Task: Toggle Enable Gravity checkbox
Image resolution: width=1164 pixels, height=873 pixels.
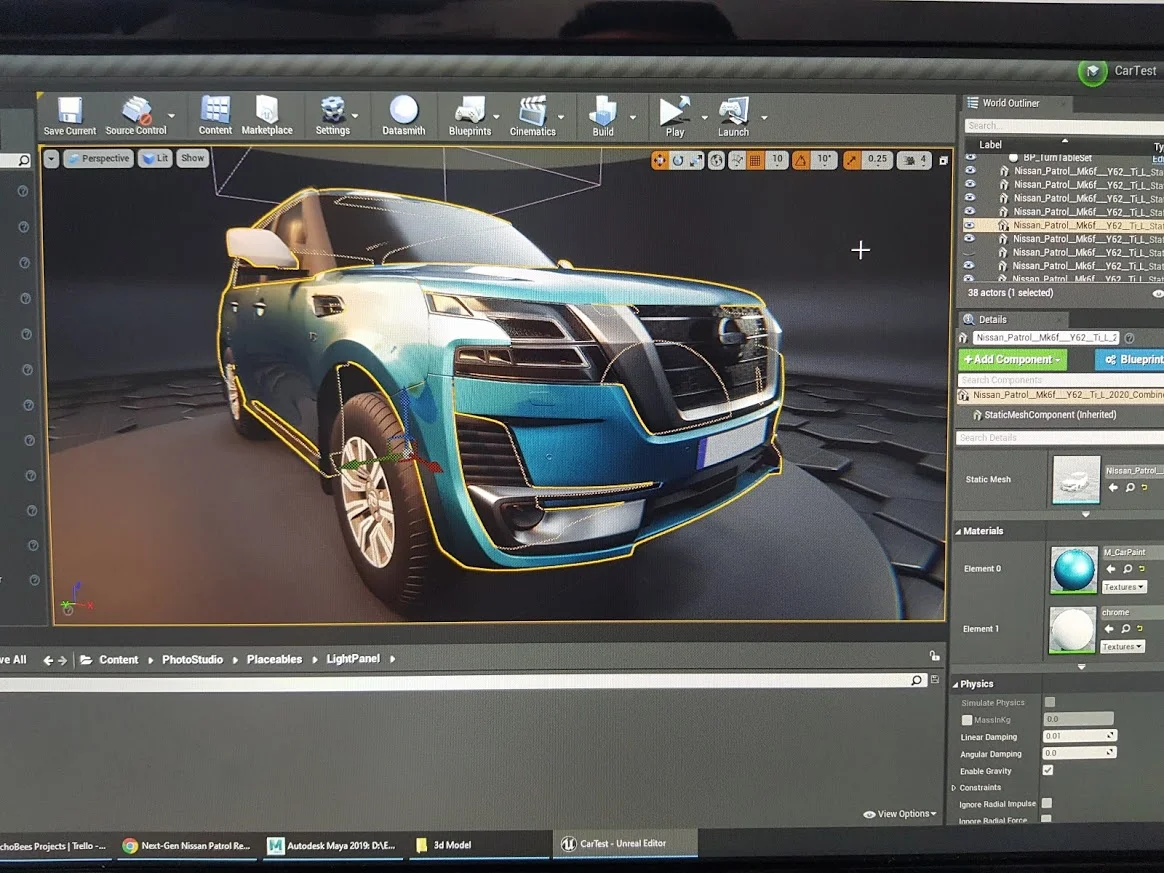Action: pos(1047,771)
